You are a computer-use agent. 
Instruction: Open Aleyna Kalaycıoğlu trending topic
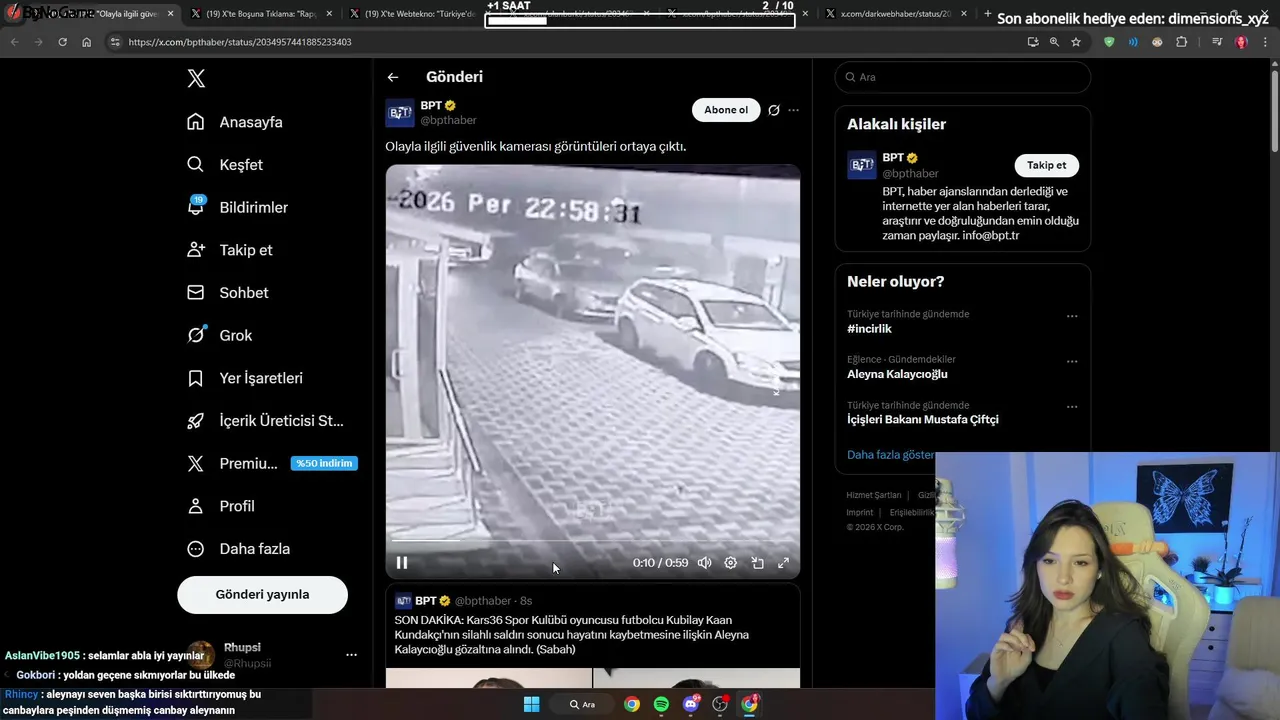897,374
